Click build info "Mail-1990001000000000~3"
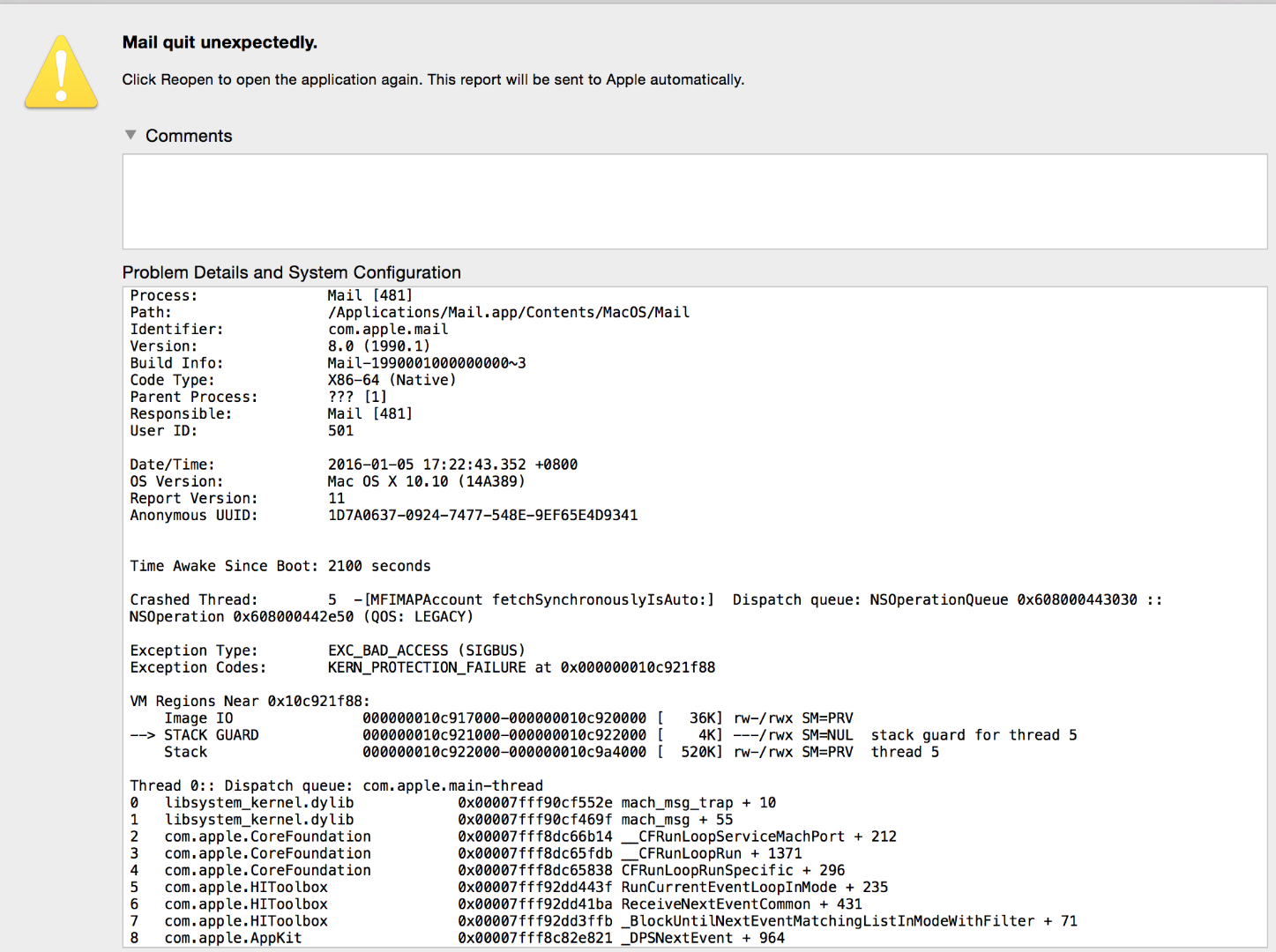Image resolution: width=1276 pixels, height=952 pixels. [x=427, y=363]
